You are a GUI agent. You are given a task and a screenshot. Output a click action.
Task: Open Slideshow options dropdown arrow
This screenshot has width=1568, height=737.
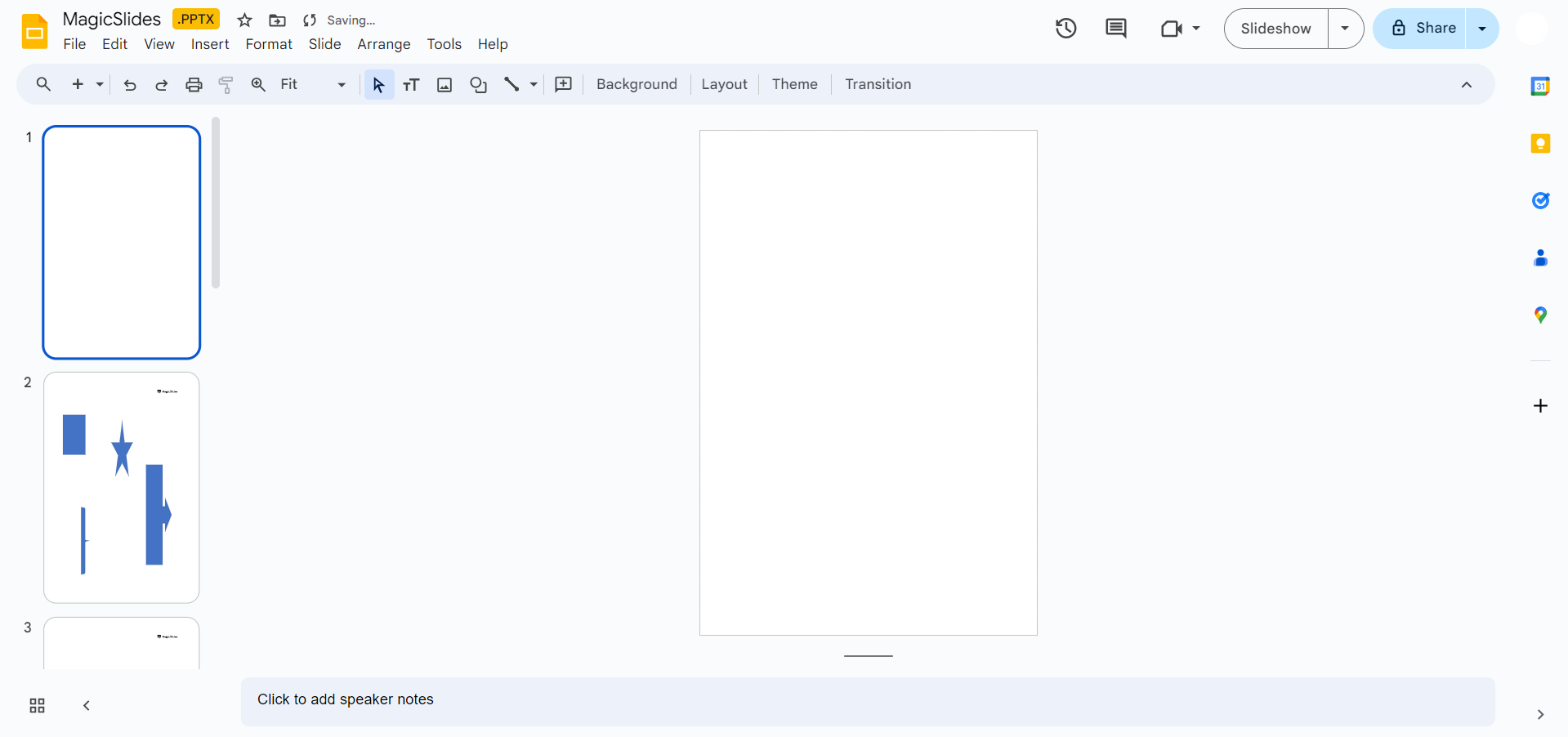tap(1345, 29)
